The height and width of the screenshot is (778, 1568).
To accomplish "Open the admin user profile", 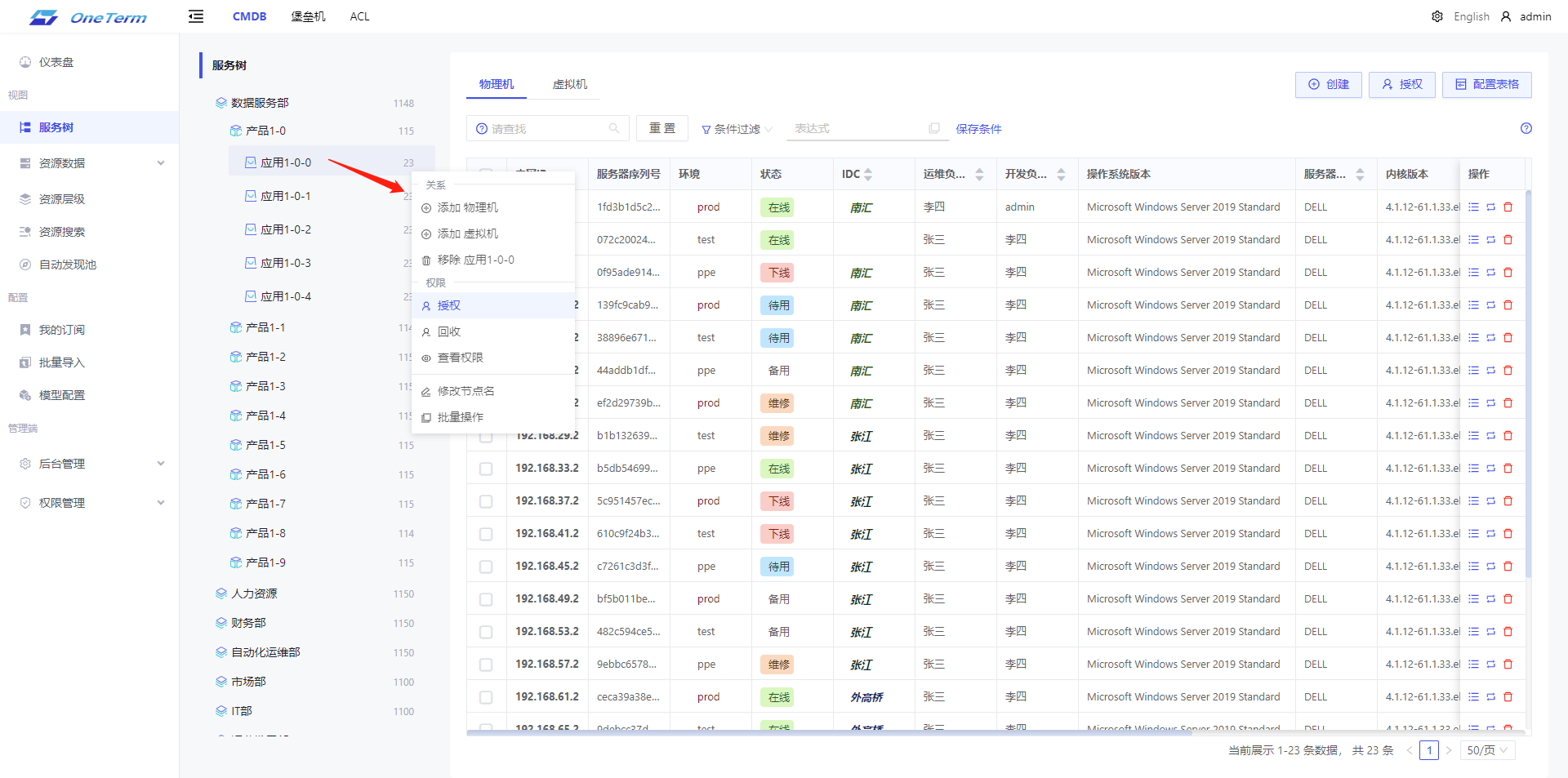I will coord(1526,16).
